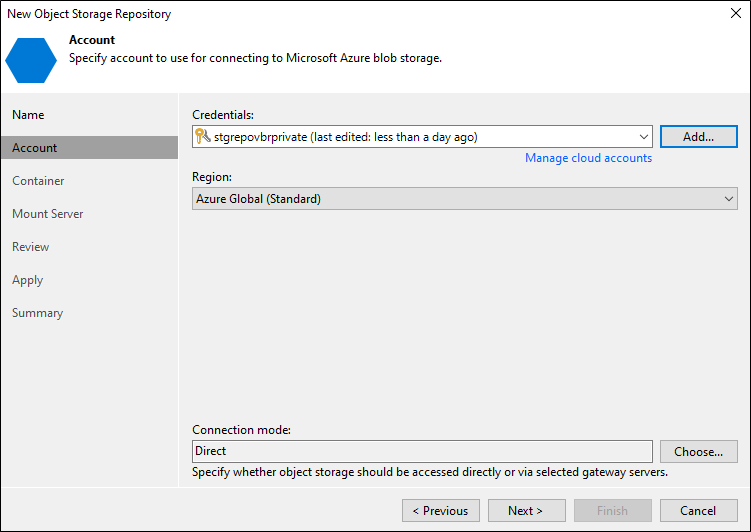Select the Container wizard step
The width and height of the screenshot is (751, 532).
[x=38, y=181]
